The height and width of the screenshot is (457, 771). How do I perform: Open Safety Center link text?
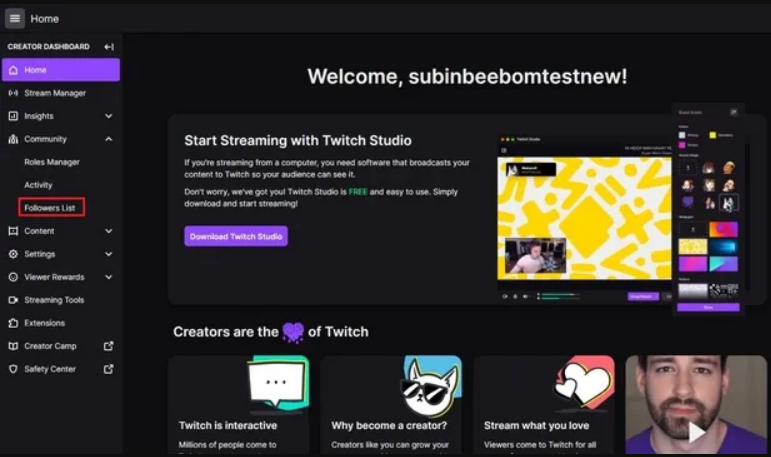pos(50,369)
